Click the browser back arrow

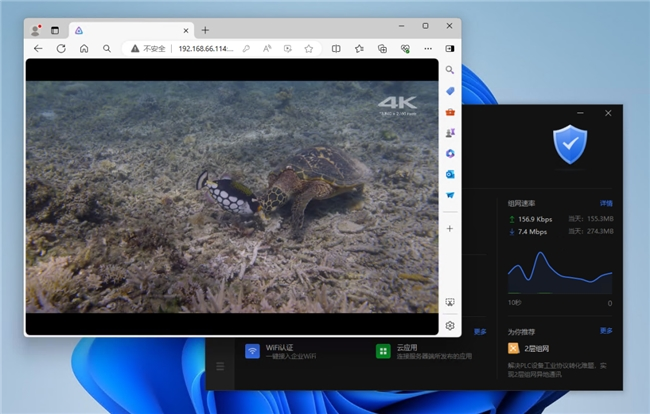[38, 48]
